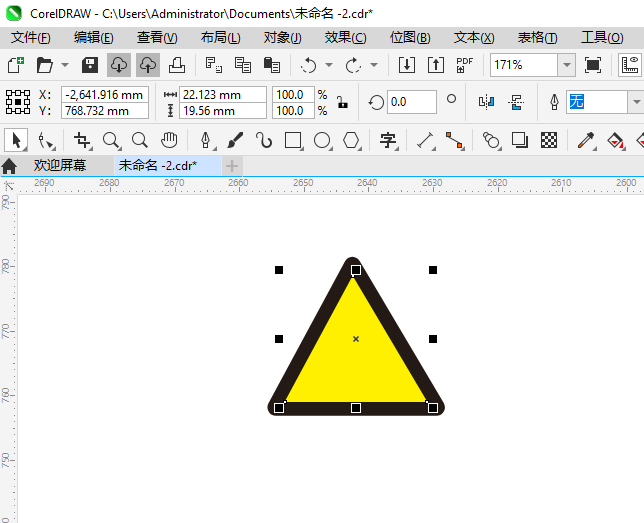Open the redo history dropdown arrow
The width and height of the screenshot is (644, 523).
coord(374,65)
